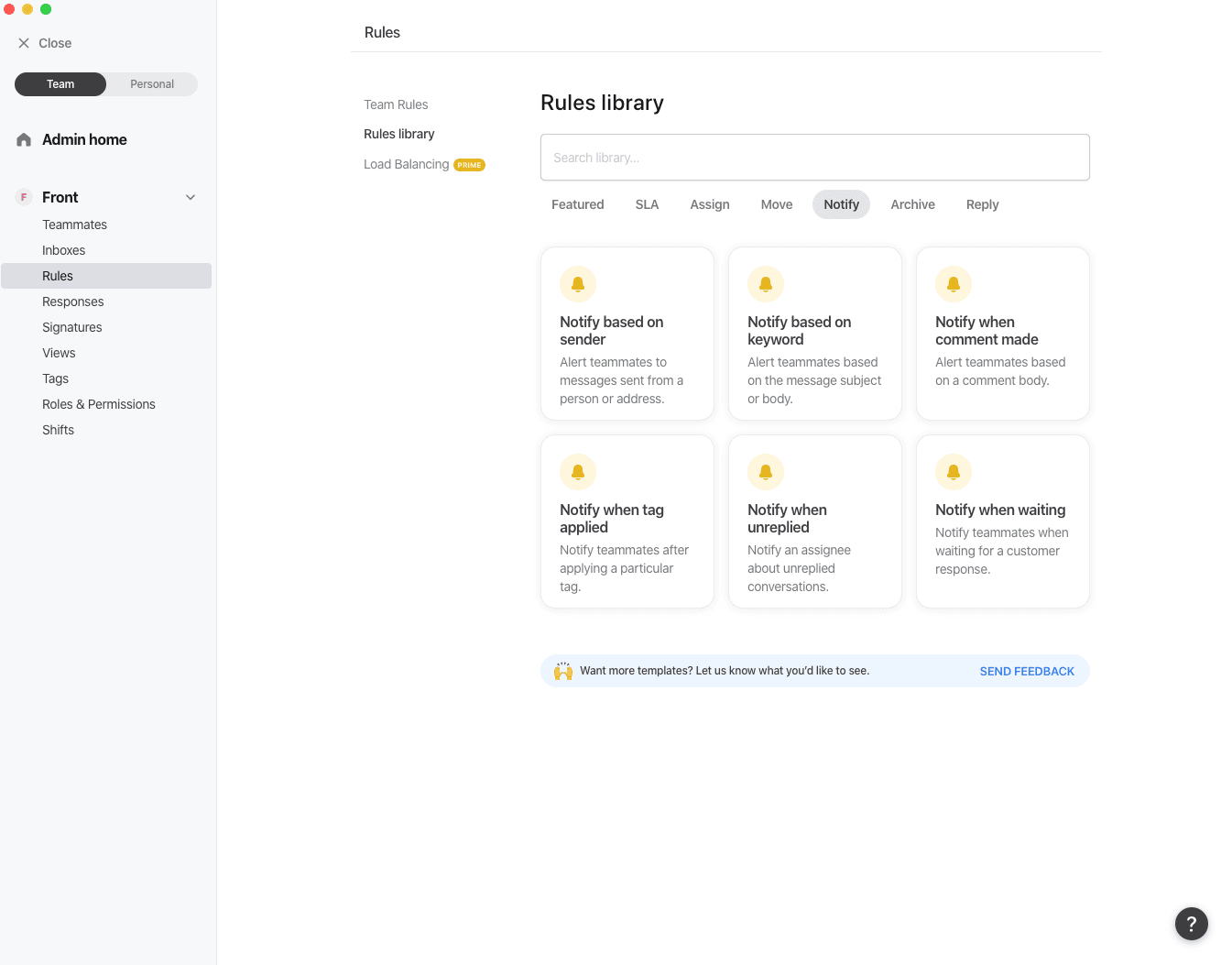
Task: Open 'Notify based on sender' template title
Action: [612, 331]
